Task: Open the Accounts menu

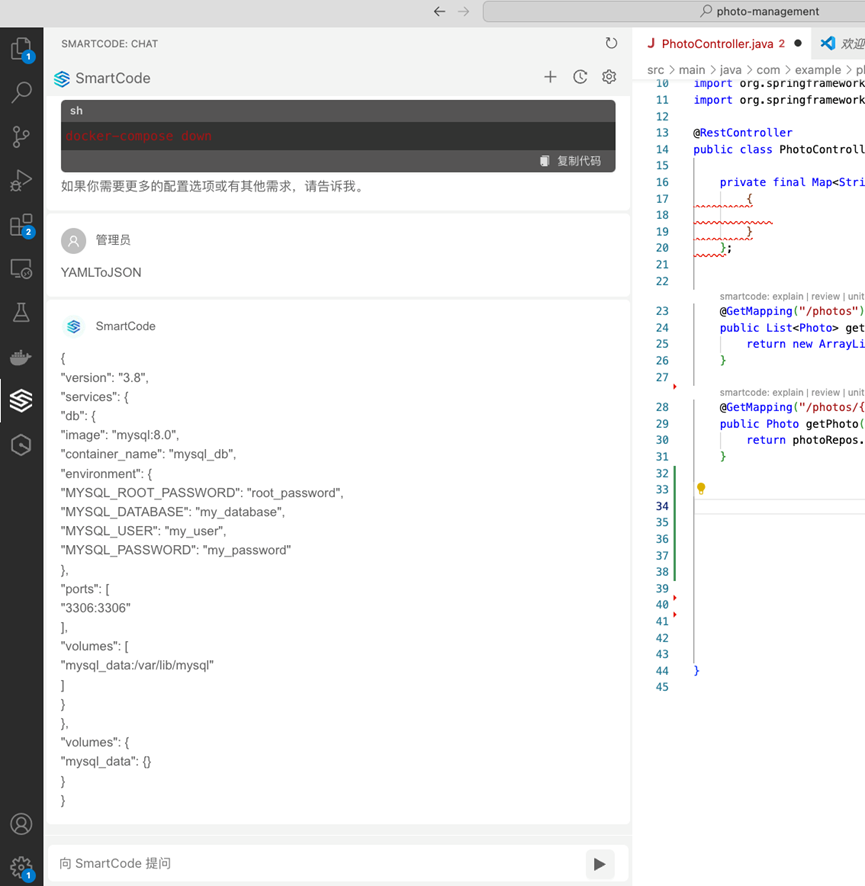Action: click(x=21, y=824)
